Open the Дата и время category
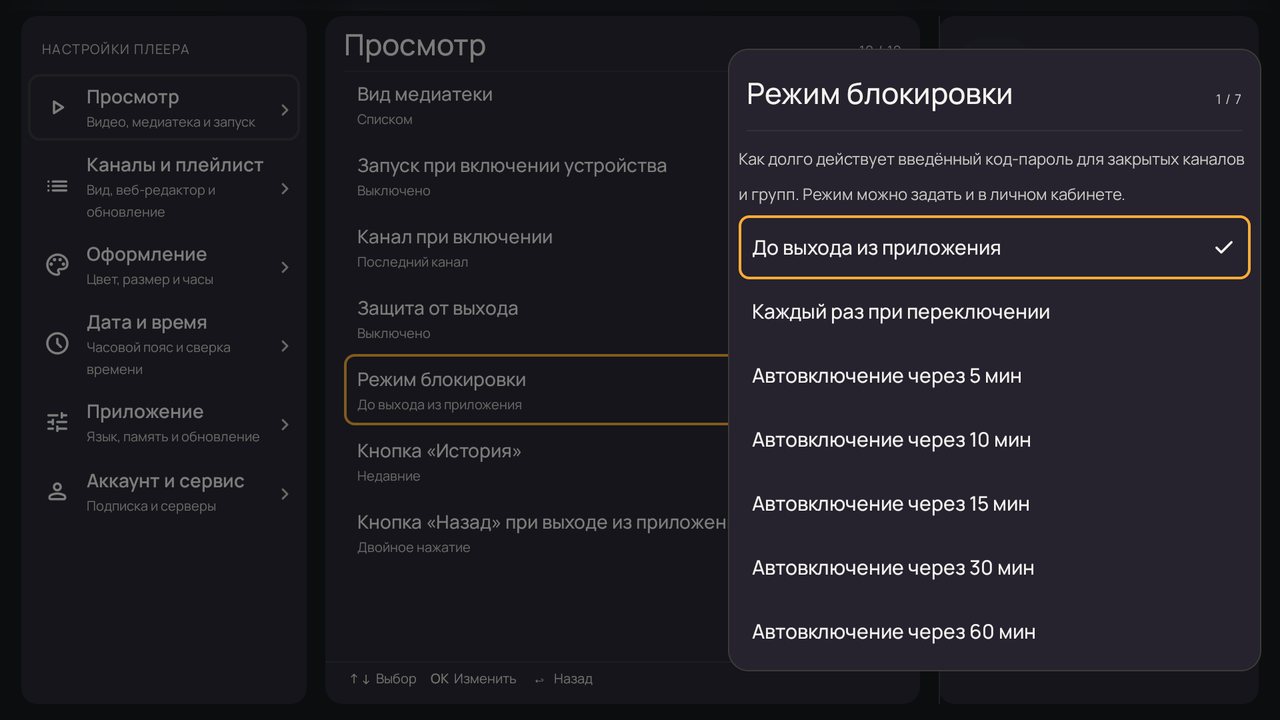Screen dimensions: 1280x720 pyautogui.click(x=164, y=345)
